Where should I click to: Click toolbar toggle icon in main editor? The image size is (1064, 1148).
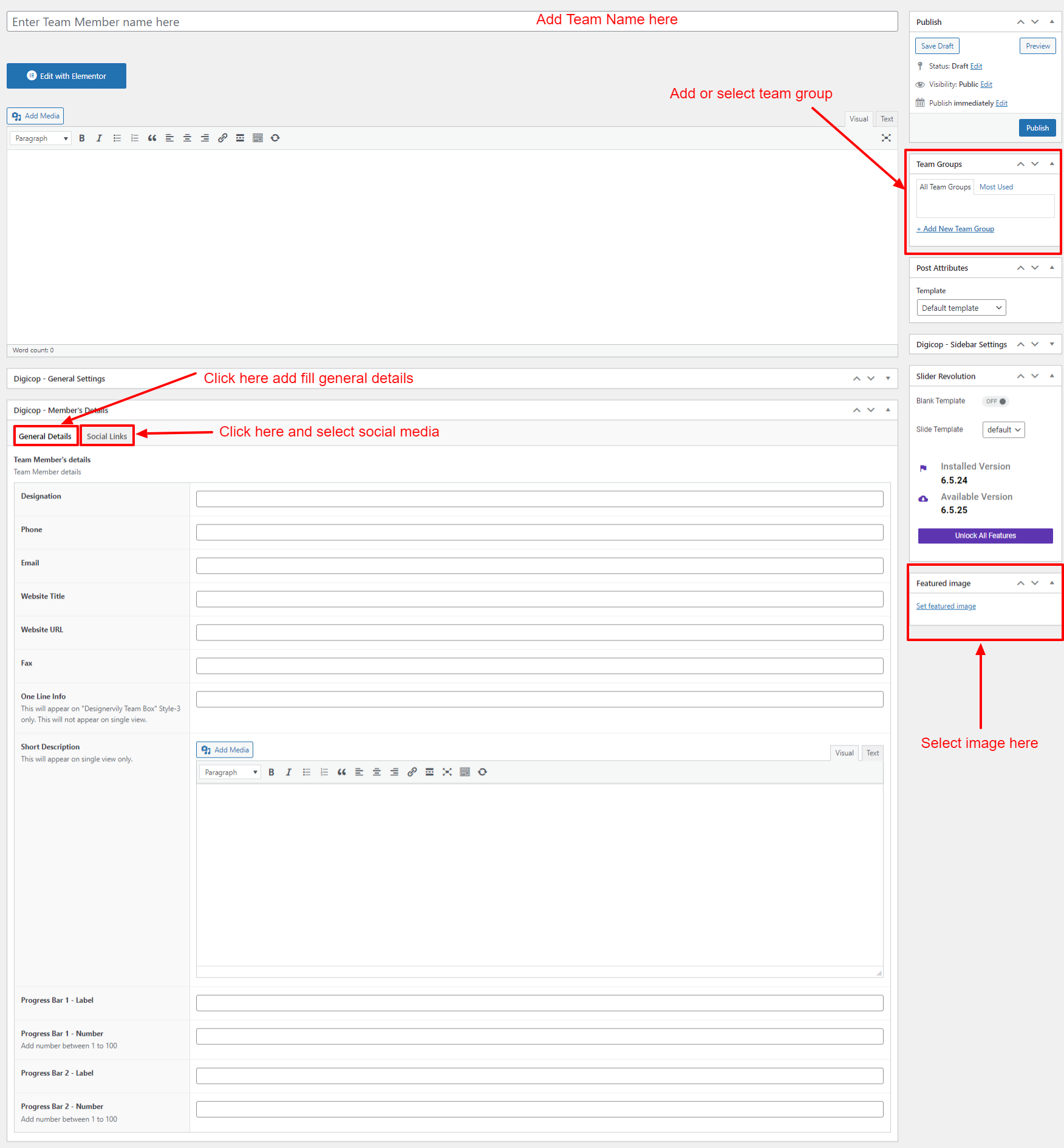click(x=257, y=138)
